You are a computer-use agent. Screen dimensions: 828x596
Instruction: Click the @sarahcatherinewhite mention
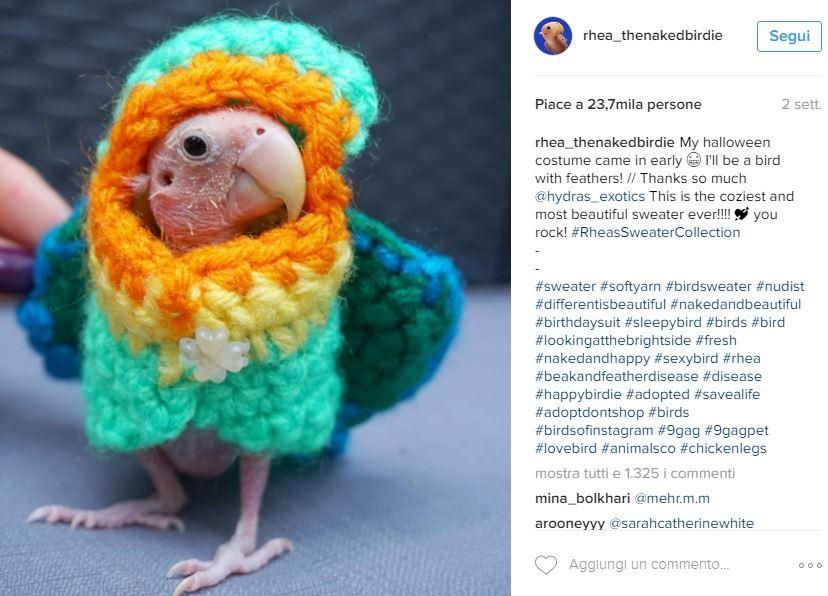(682, 523)
